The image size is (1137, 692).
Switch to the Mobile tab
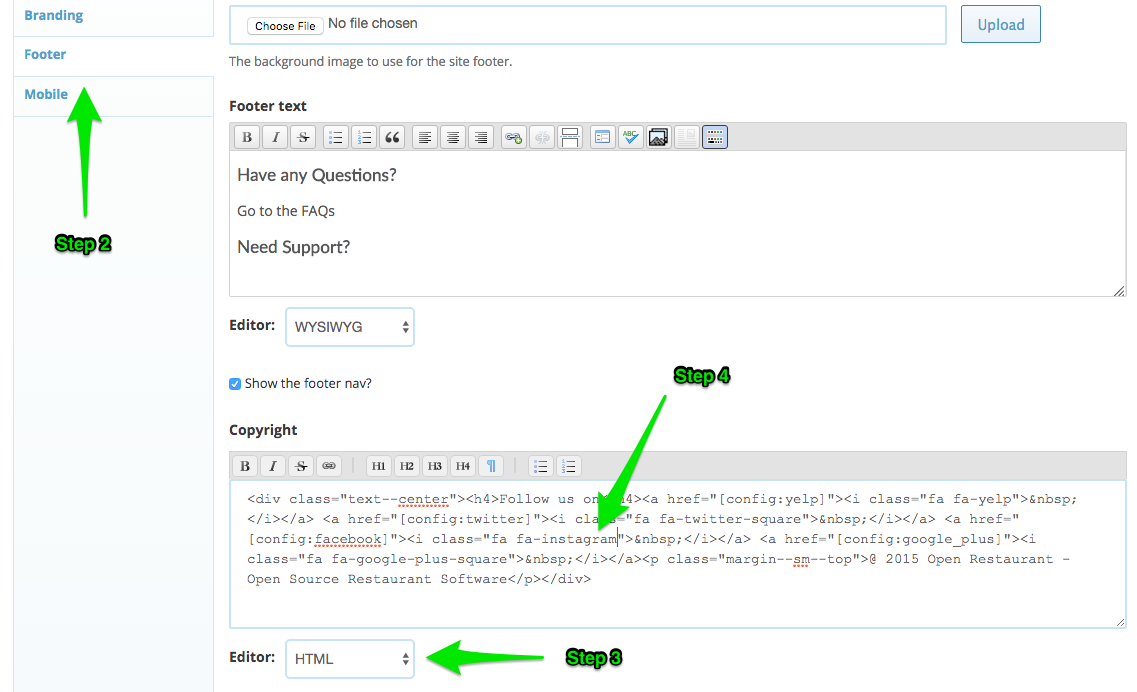[x=46, y=94]
